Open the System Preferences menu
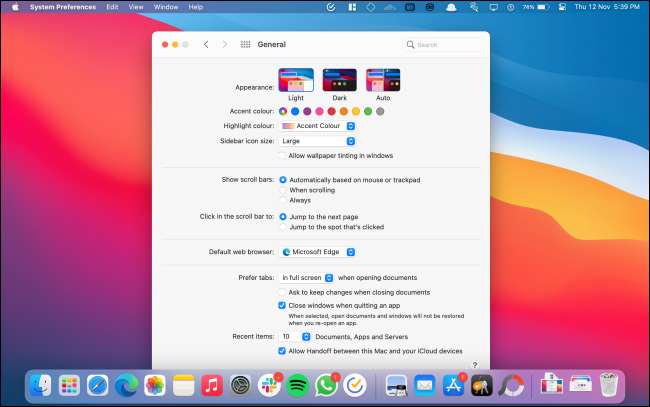This screenshot has width=650, height=407. pos(63,7)
